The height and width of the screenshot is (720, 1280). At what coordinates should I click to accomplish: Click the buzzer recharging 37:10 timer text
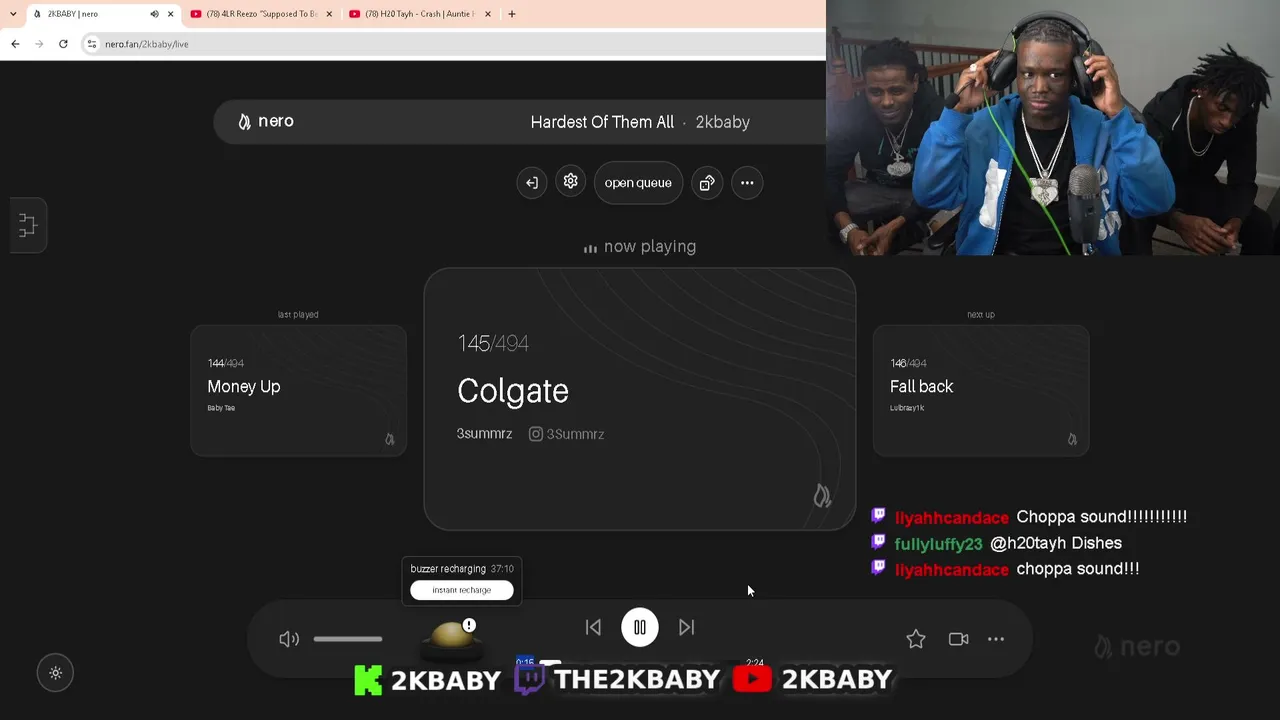(462, 569)
